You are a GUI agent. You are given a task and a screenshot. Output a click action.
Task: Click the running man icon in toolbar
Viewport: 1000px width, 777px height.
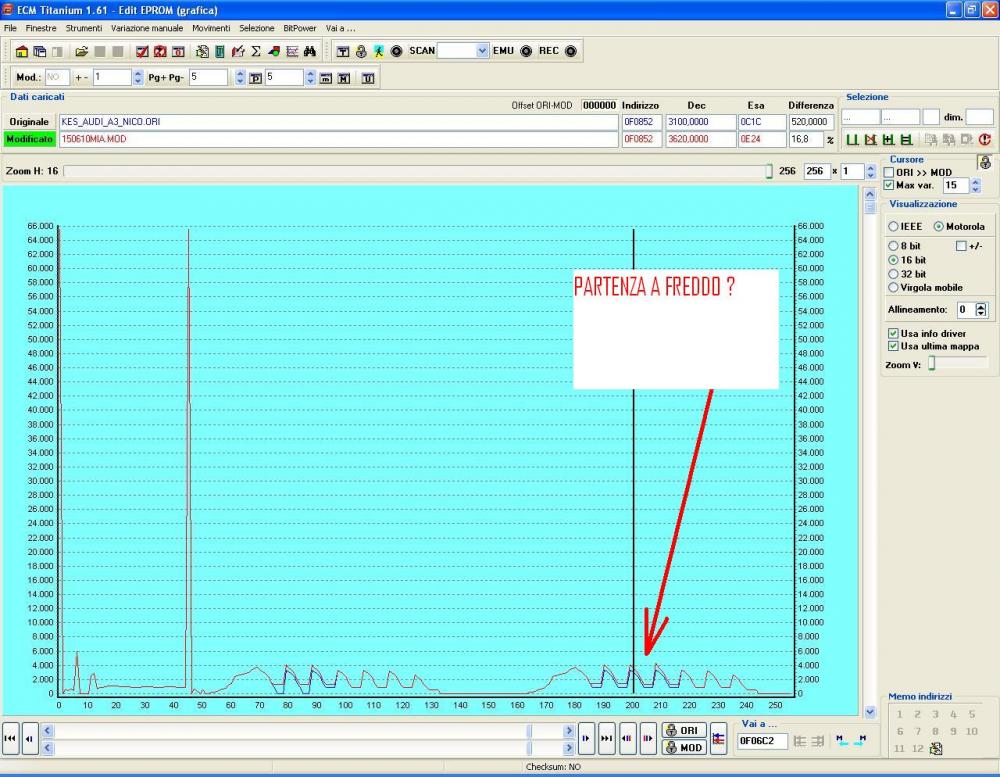pyautogui.click(x=378, y=51)
